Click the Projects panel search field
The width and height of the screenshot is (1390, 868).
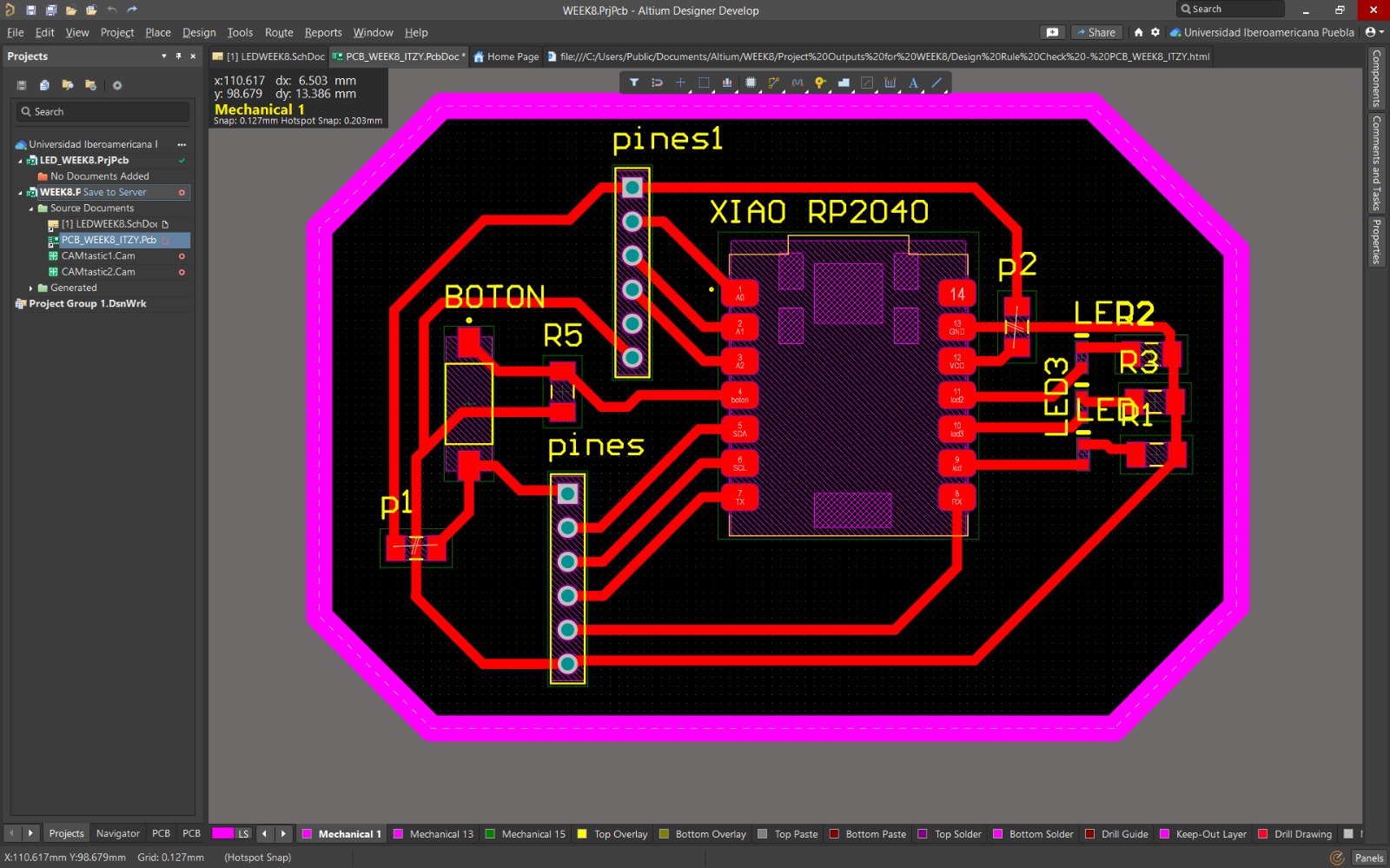103,112
